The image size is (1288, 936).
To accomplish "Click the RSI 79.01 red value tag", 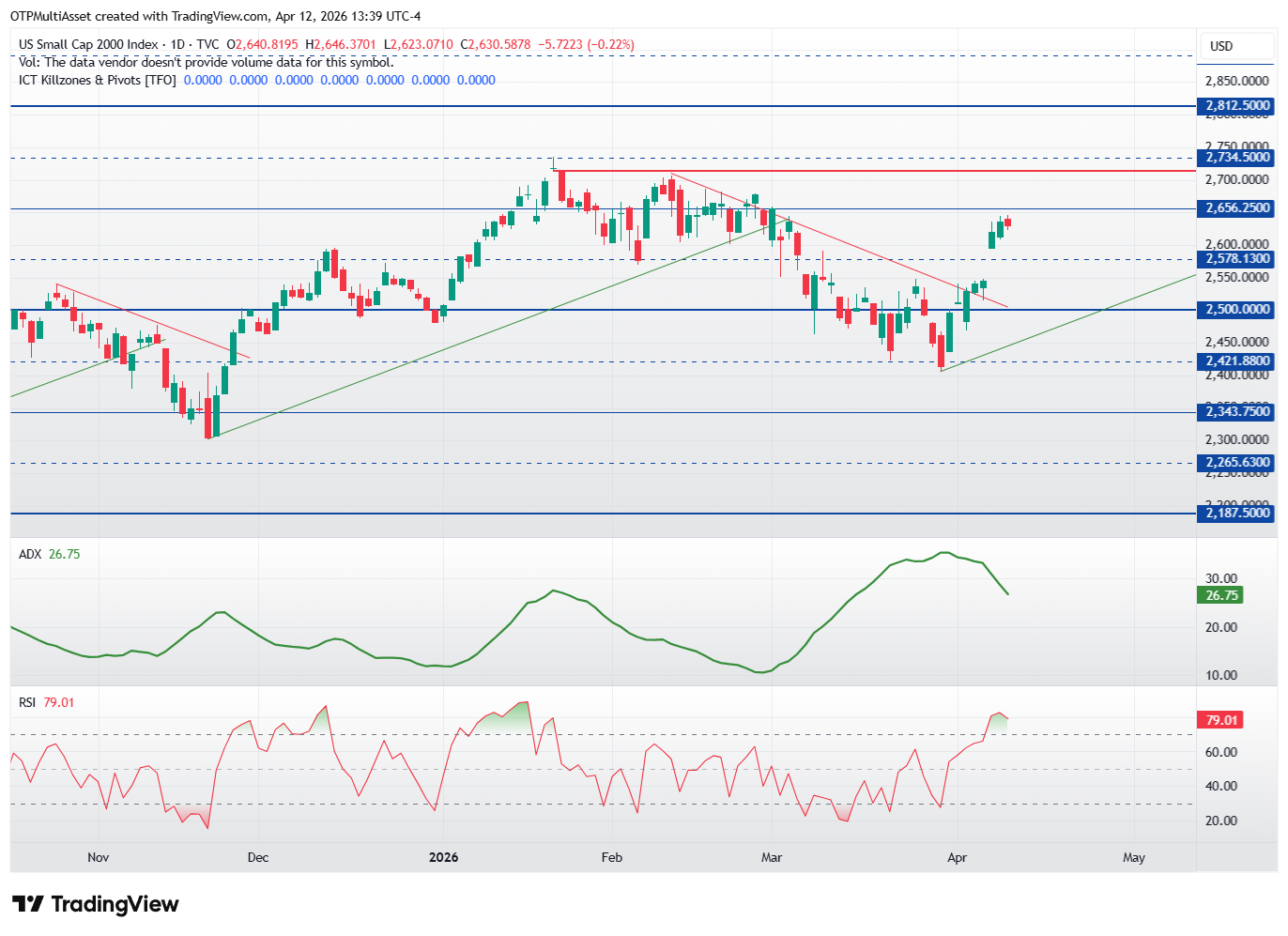I will pyautogui.click(x=1221, y=720).
